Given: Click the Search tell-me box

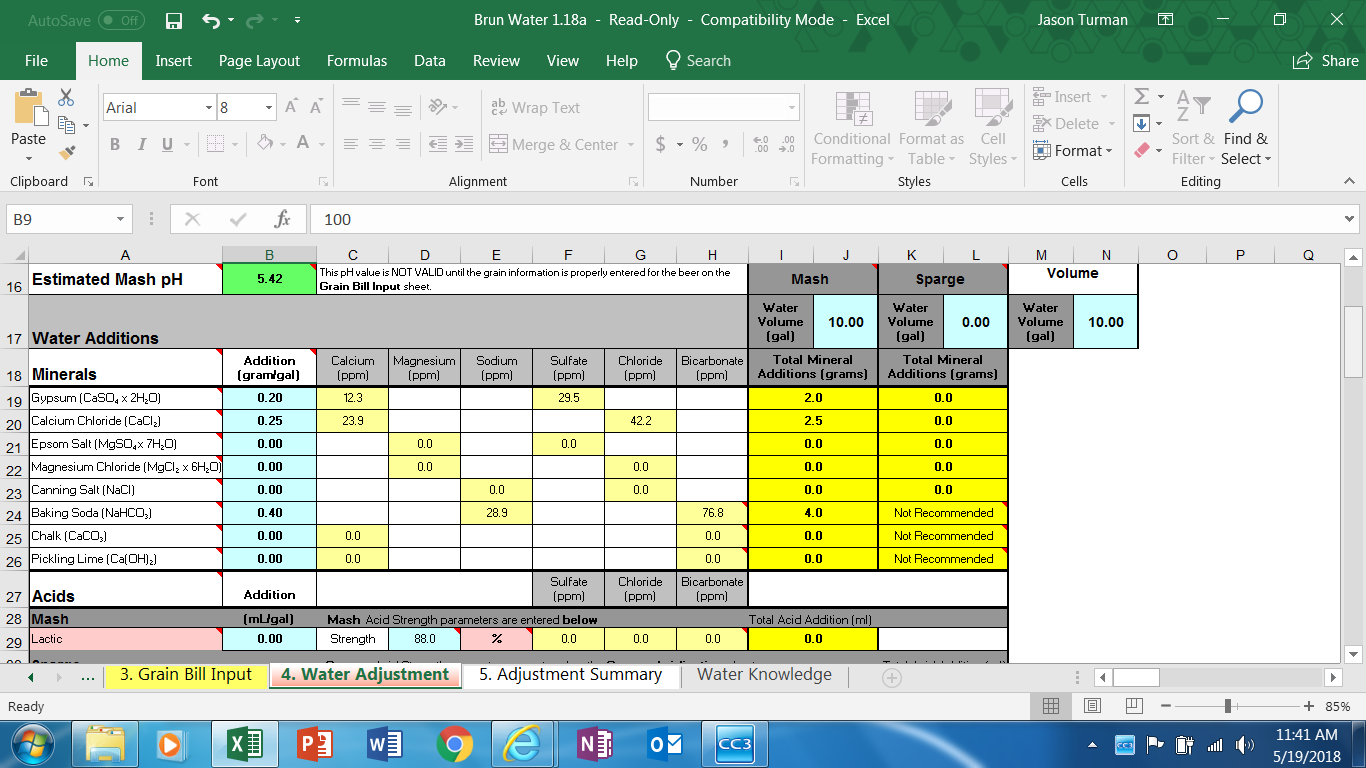Looking at the screenshot, I should [x=698, y=61].
